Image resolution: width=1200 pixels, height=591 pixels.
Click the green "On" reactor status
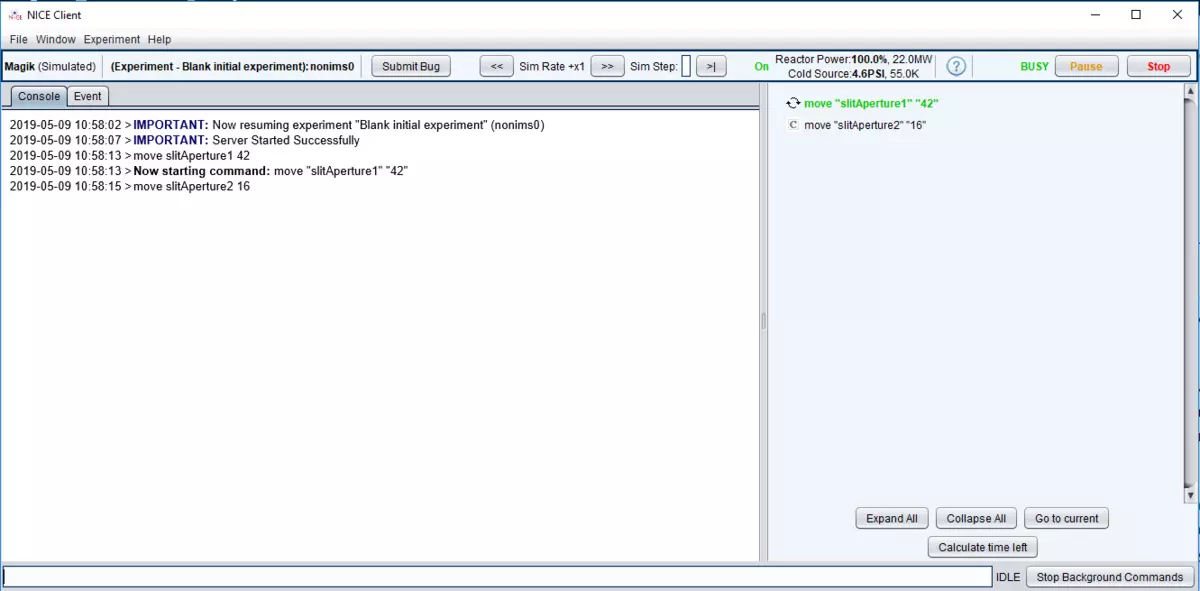[762, 67]
